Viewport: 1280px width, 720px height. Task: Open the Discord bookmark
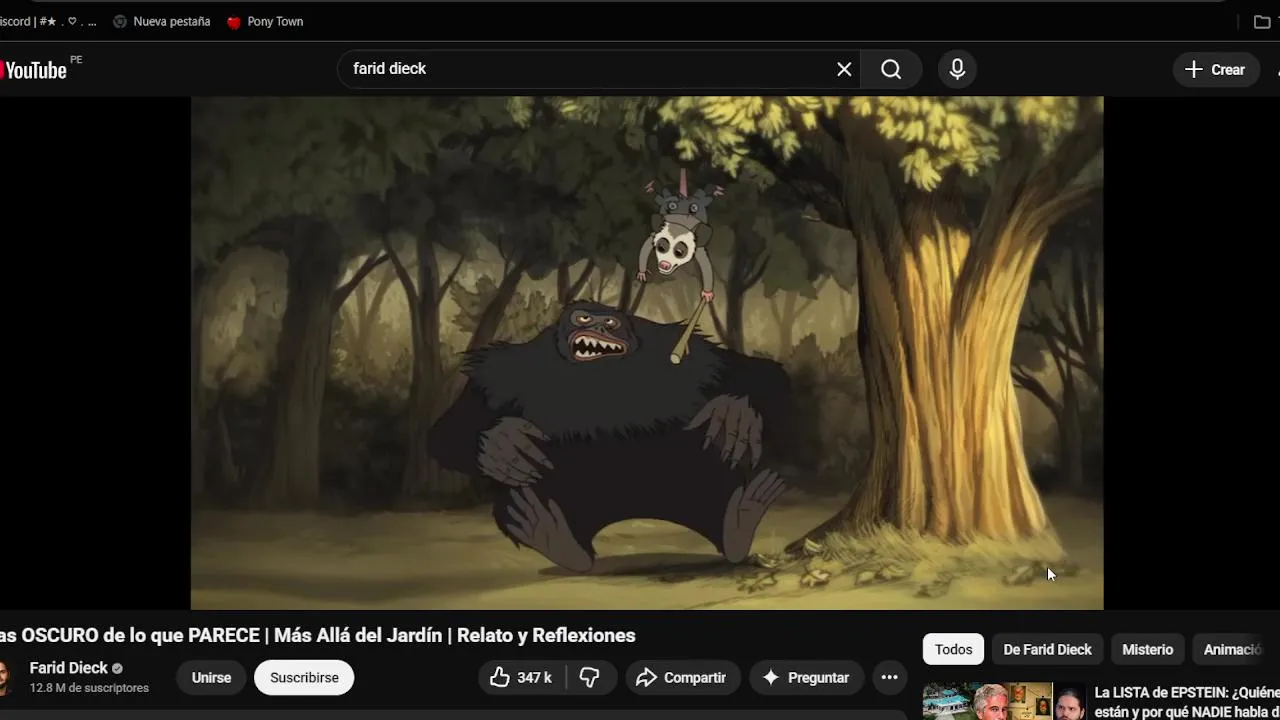[x=48, y=21]
